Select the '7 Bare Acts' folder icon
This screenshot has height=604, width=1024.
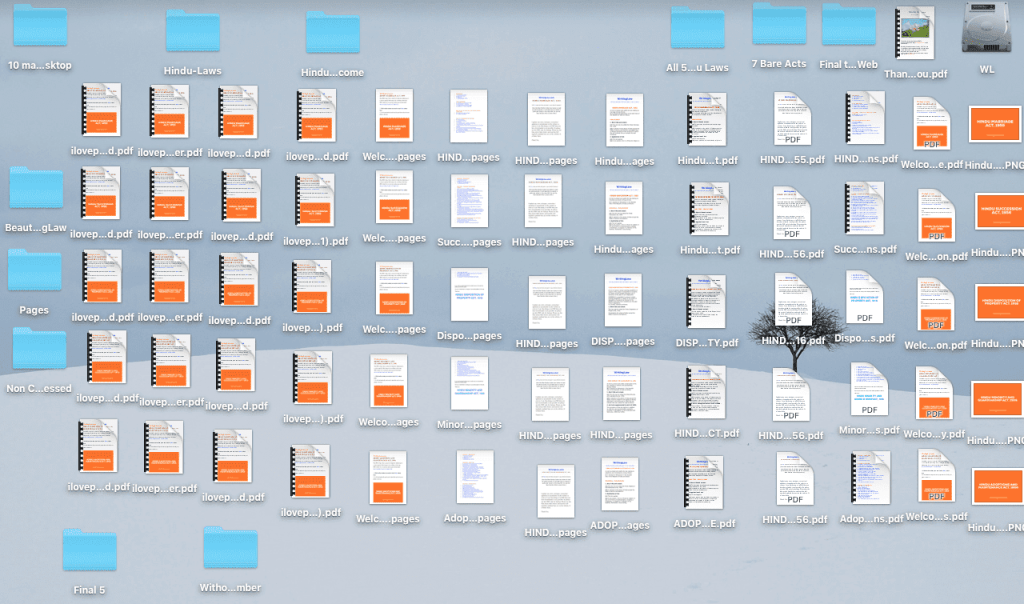(779, 24)
